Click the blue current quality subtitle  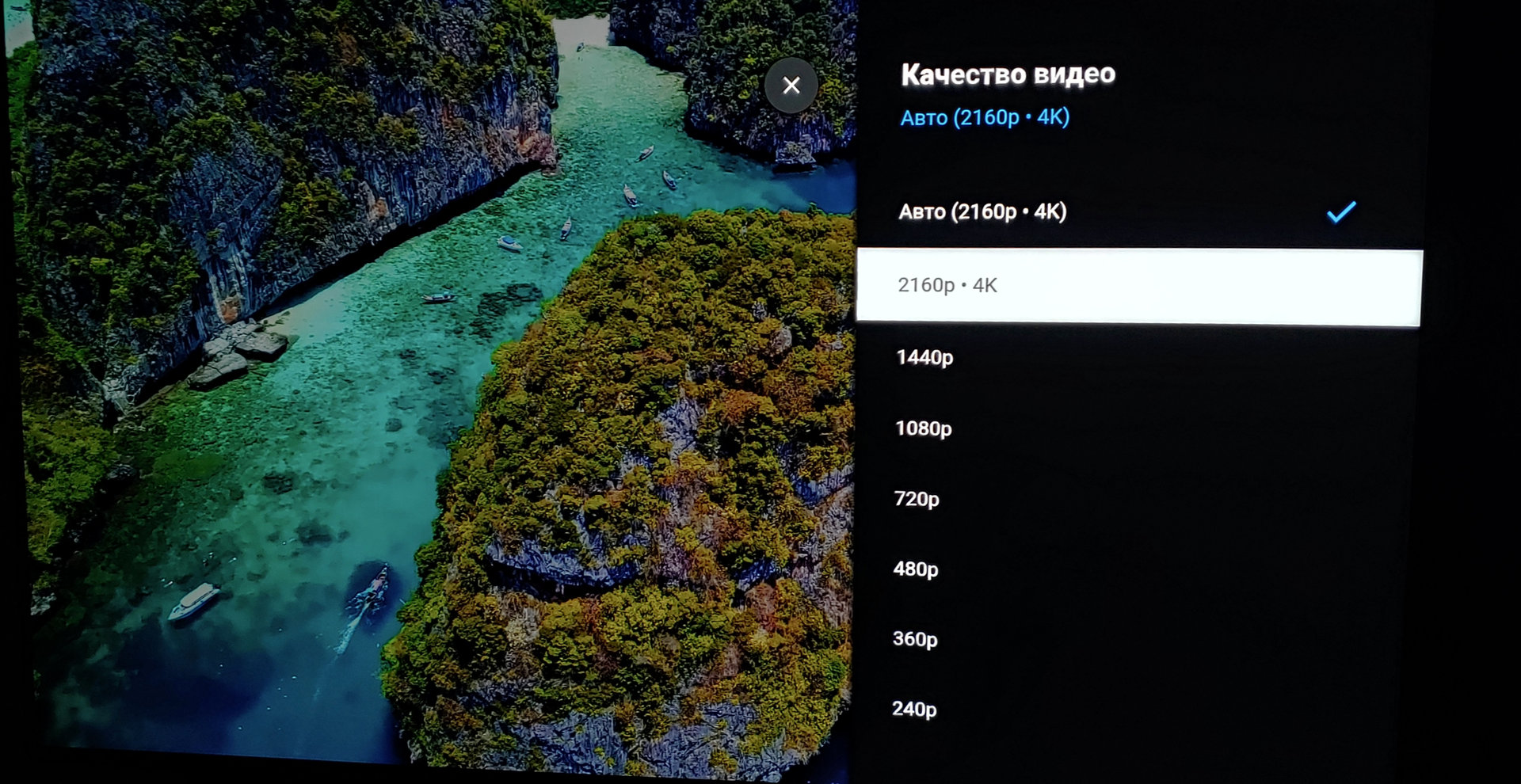[x=985, y=117]
